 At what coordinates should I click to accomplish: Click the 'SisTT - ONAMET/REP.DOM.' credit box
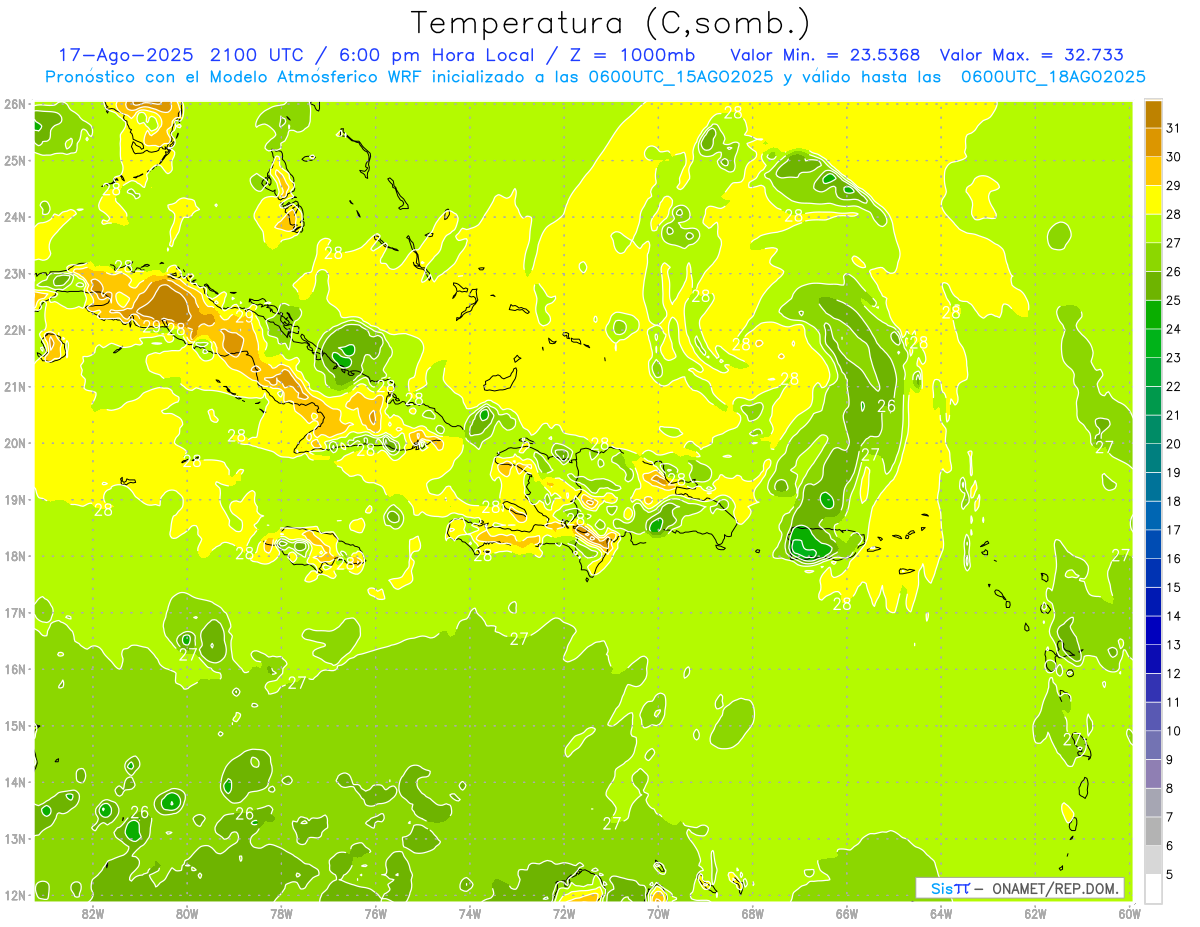click(1021, 888)
